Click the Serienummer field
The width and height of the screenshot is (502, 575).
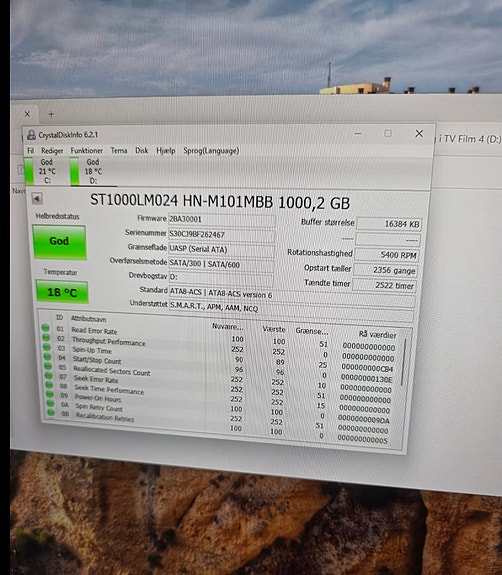click(x=221, y=235)
